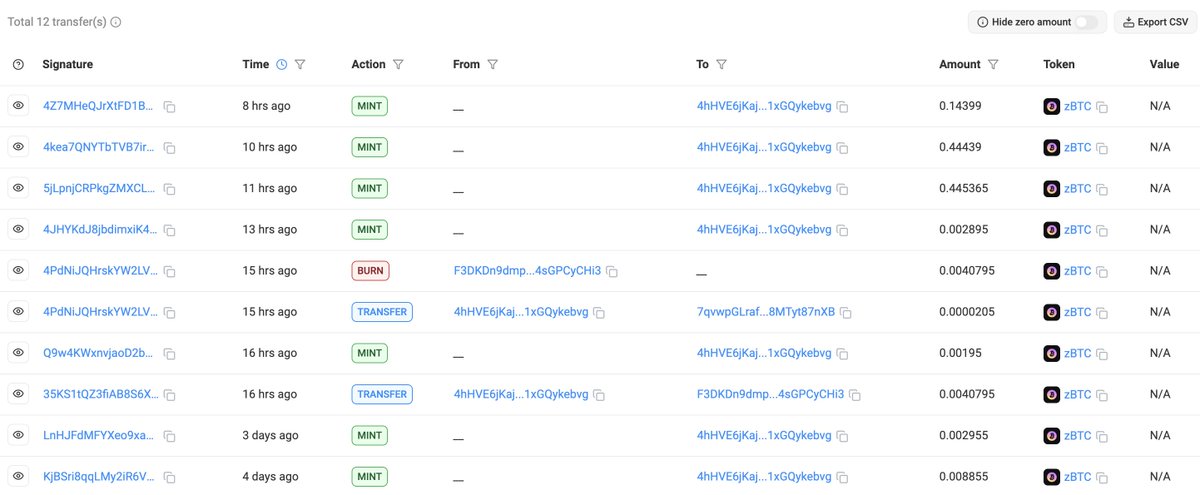Copy To address in 10 hrs ago row
Image resolution: width=1200 pixels, height=495 pixels.
[843, 148]
